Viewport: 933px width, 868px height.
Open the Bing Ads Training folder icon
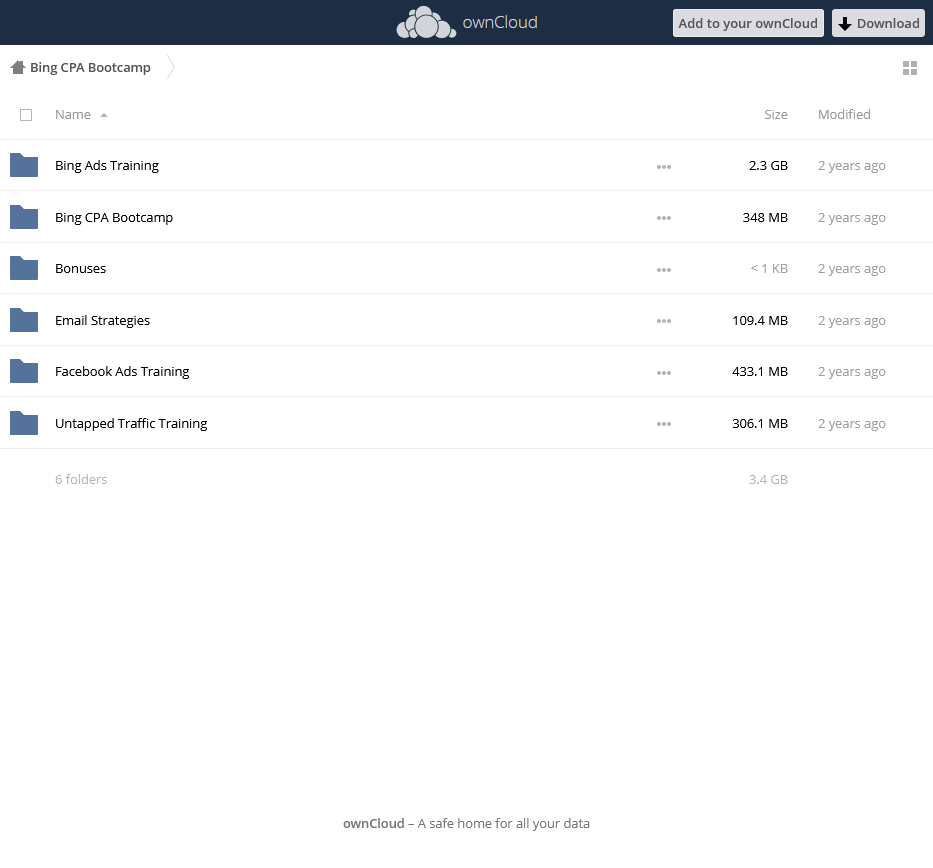[x=24, y=165]
